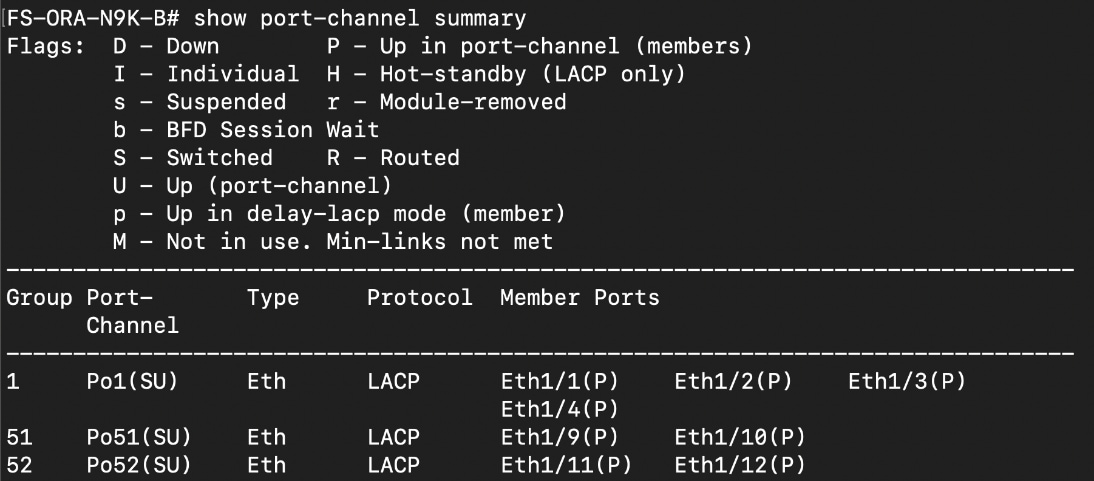The image size is (1094, 481).
Task: Select member port Eth1/11(P)
Action: pos(566,465)
